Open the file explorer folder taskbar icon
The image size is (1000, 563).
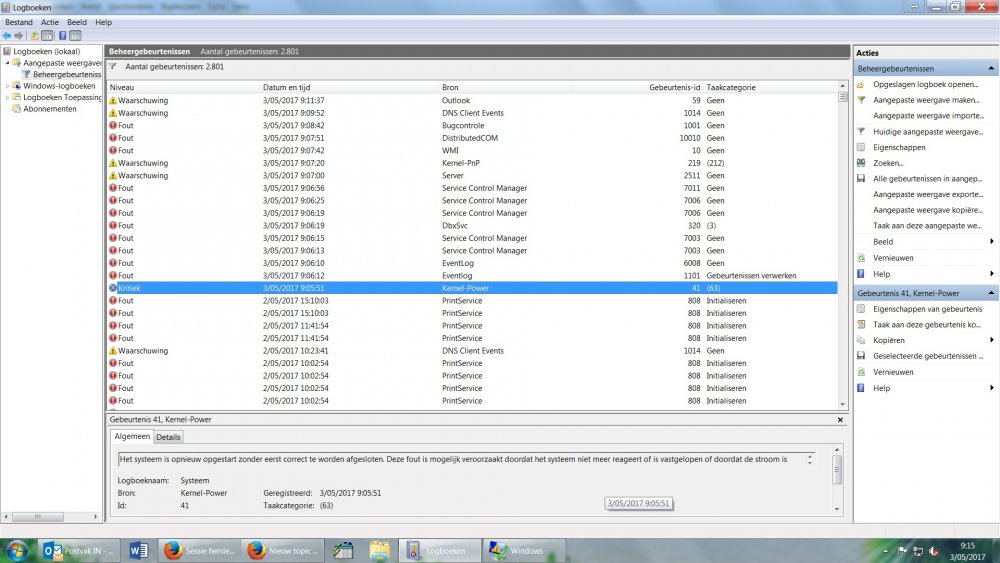[379, 551]
